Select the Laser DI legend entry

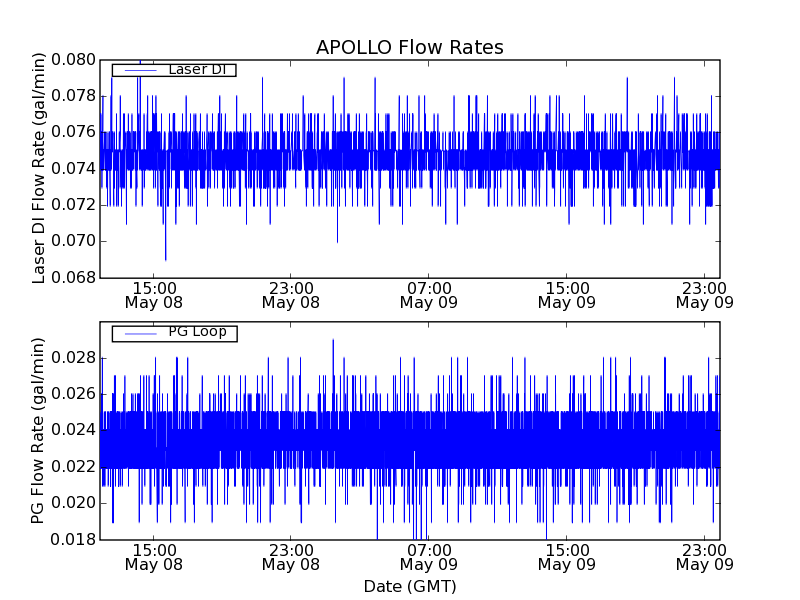tap(197, 69)
